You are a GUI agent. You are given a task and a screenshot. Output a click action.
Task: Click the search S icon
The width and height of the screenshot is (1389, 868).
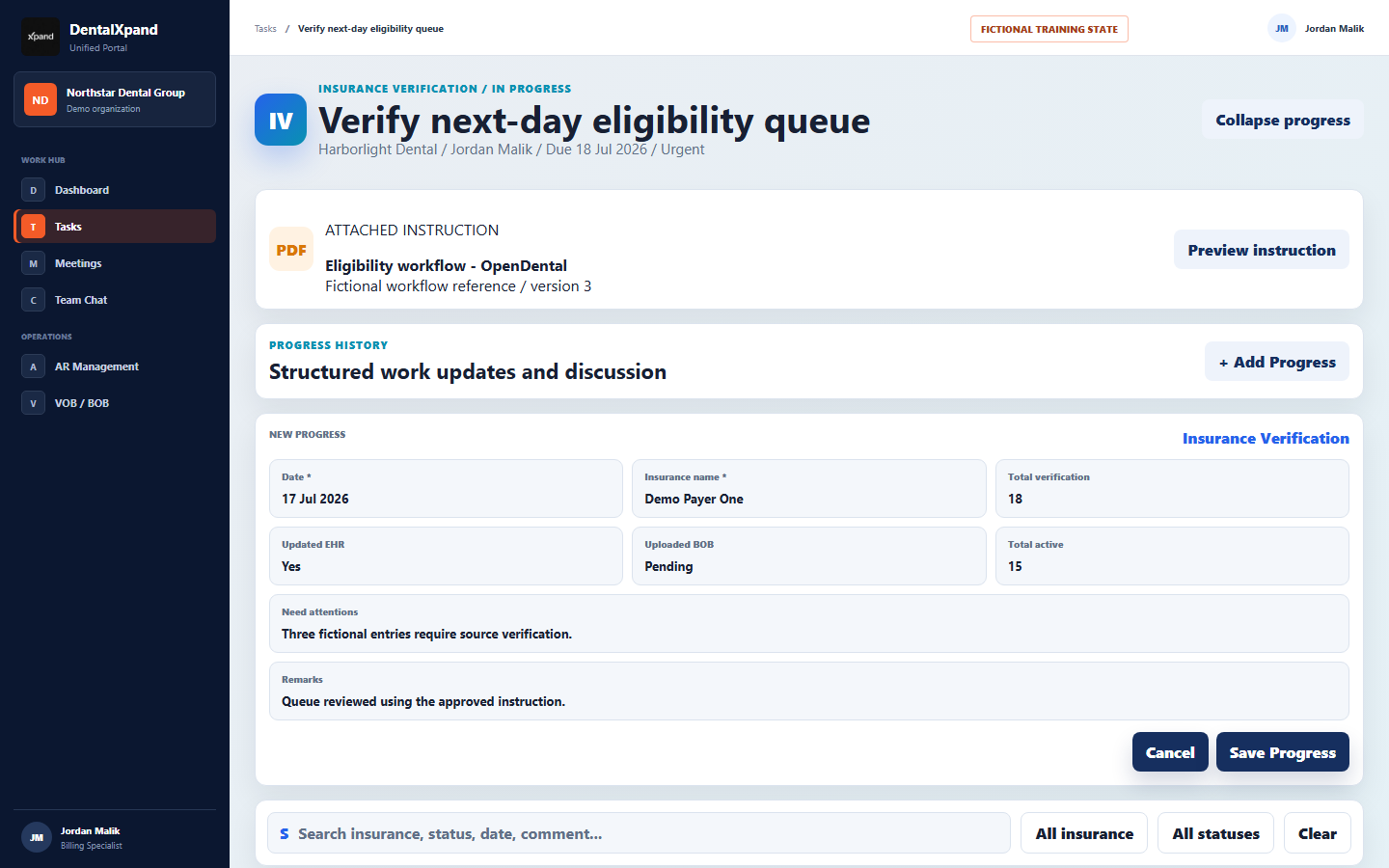coord(285,833)
